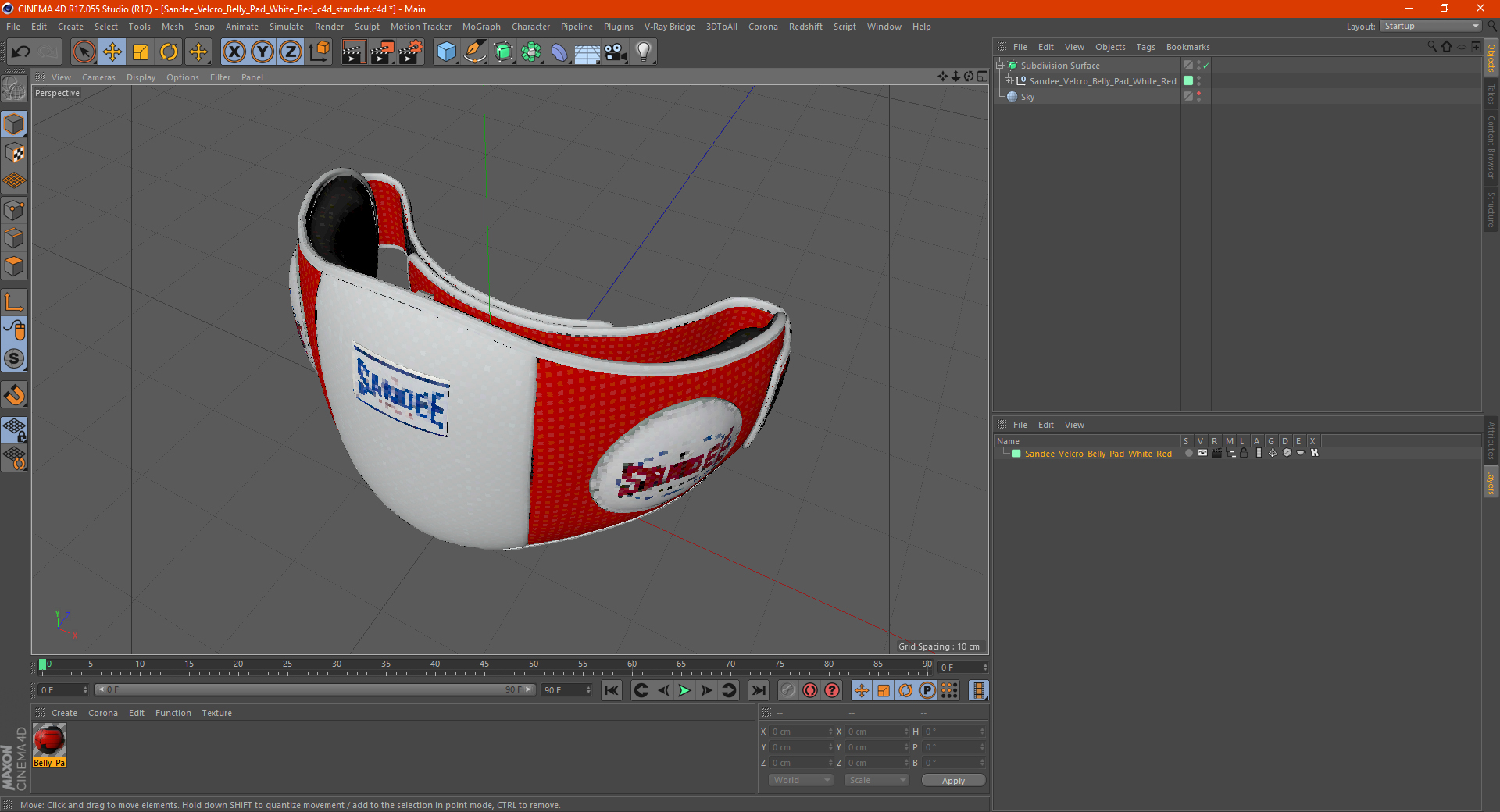Open the Layout Startup dropdown
This screenshot has width=1500, height=812.
point(1430,26)
